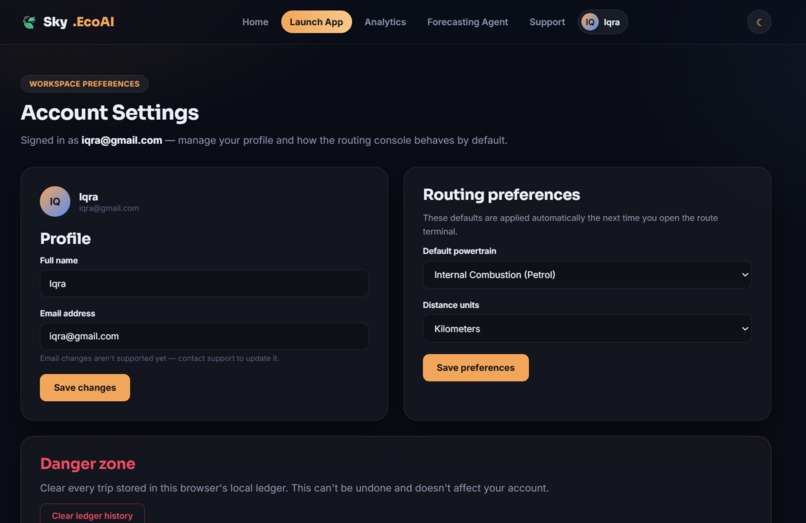Open the Distance units dropdown

[x=587, y=329]
